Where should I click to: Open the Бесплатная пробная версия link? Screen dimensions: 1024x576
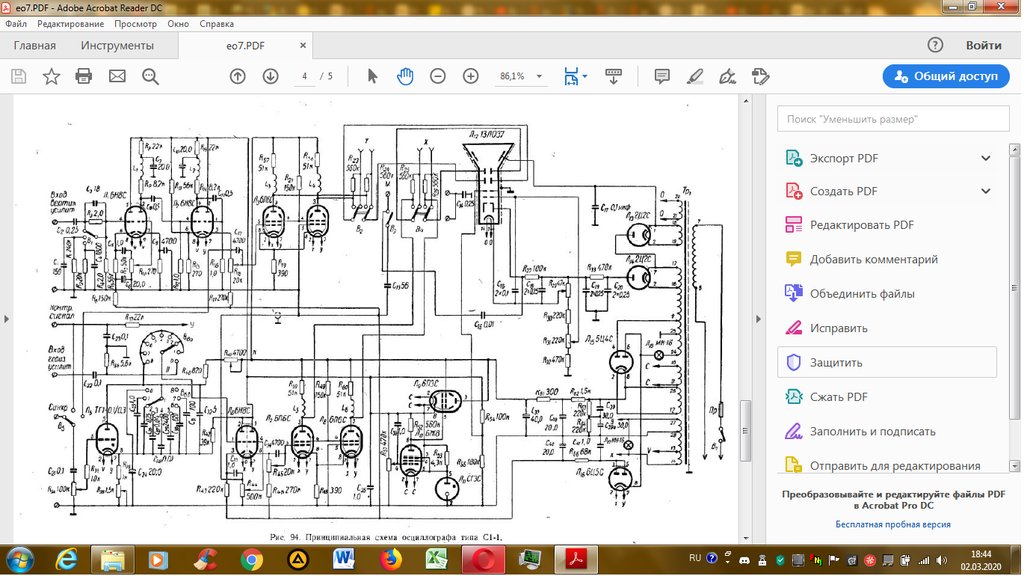pyautogui.click(x=893, y=524)
